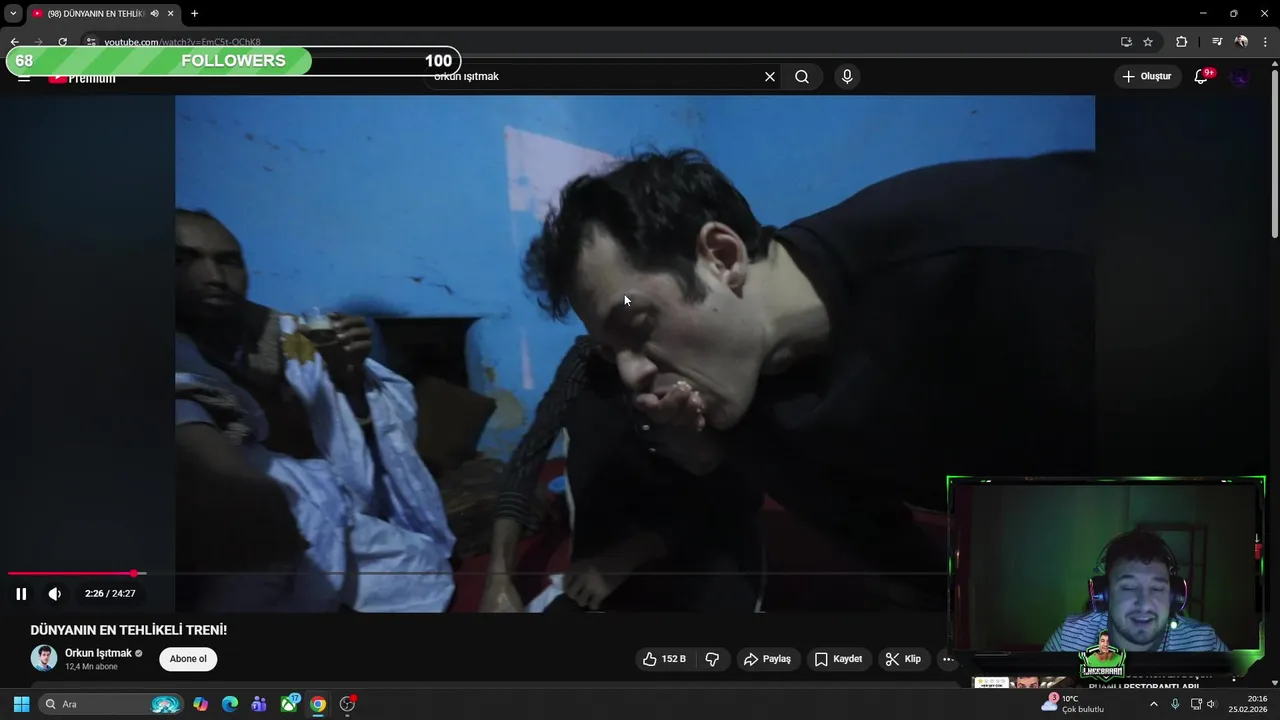Open the tab search dropdown arrow

point(13,13)
